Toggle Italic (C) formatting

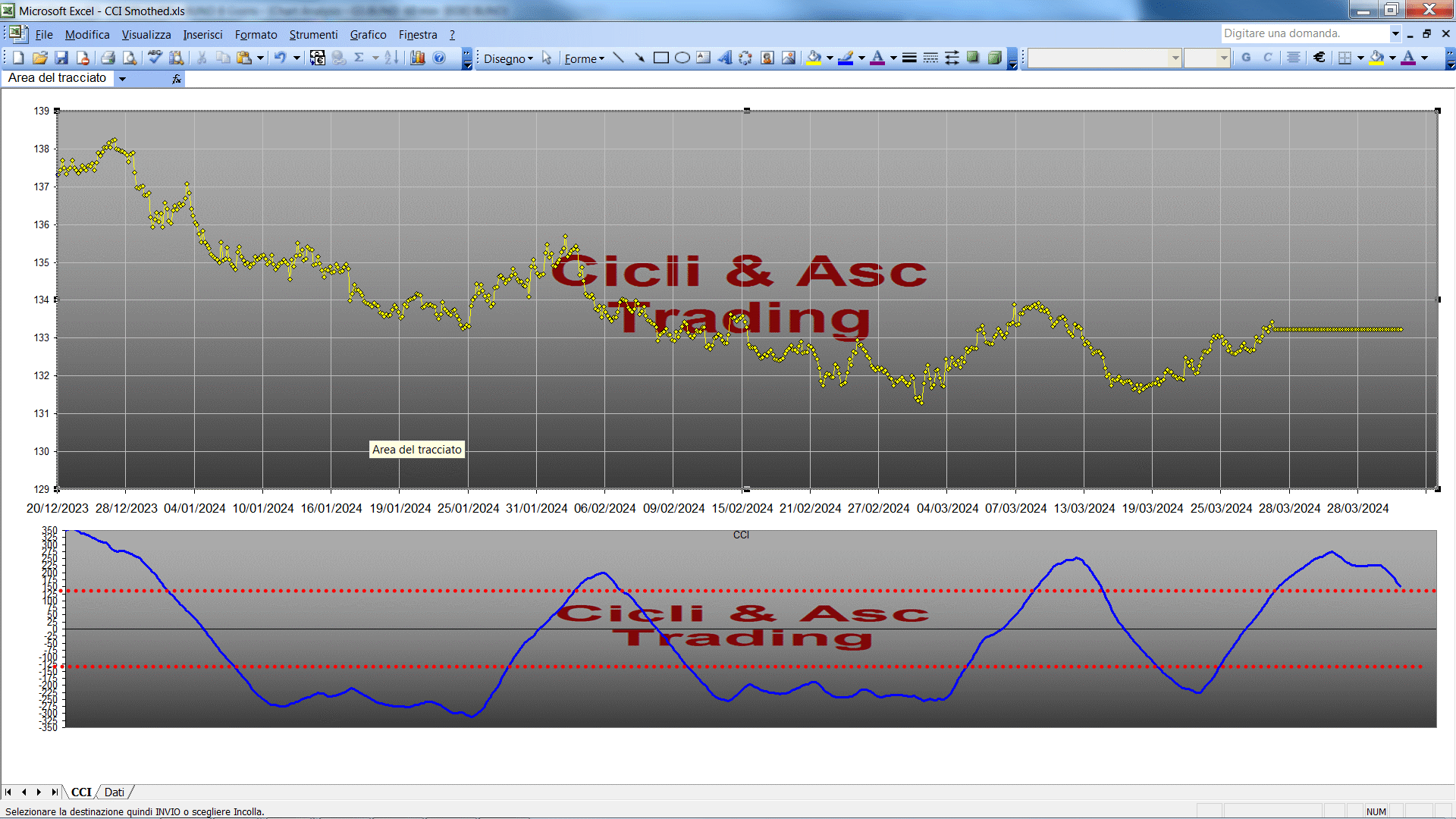1267,58
